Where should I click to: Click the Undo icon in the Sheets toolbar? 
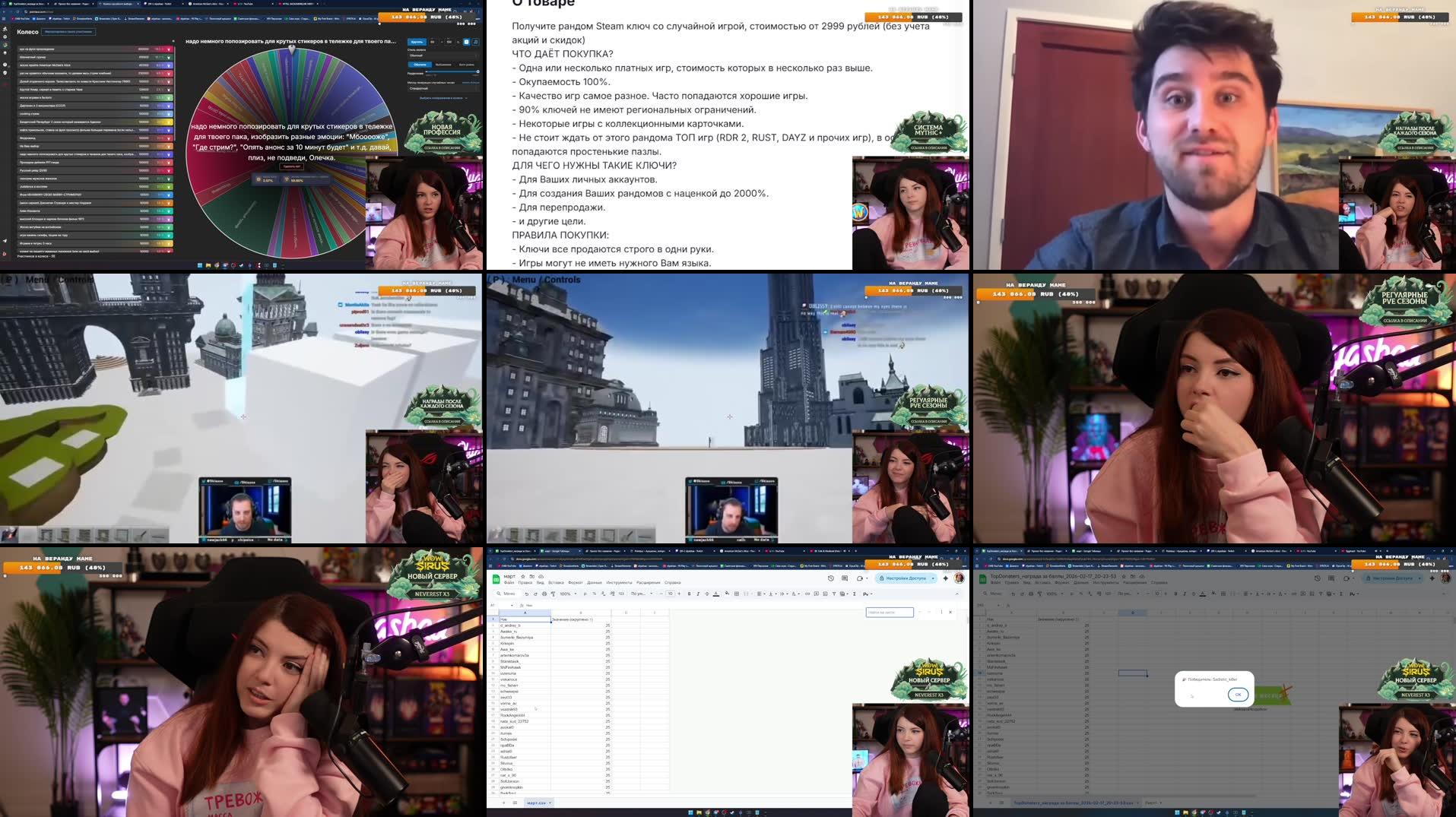coord(526,594)
